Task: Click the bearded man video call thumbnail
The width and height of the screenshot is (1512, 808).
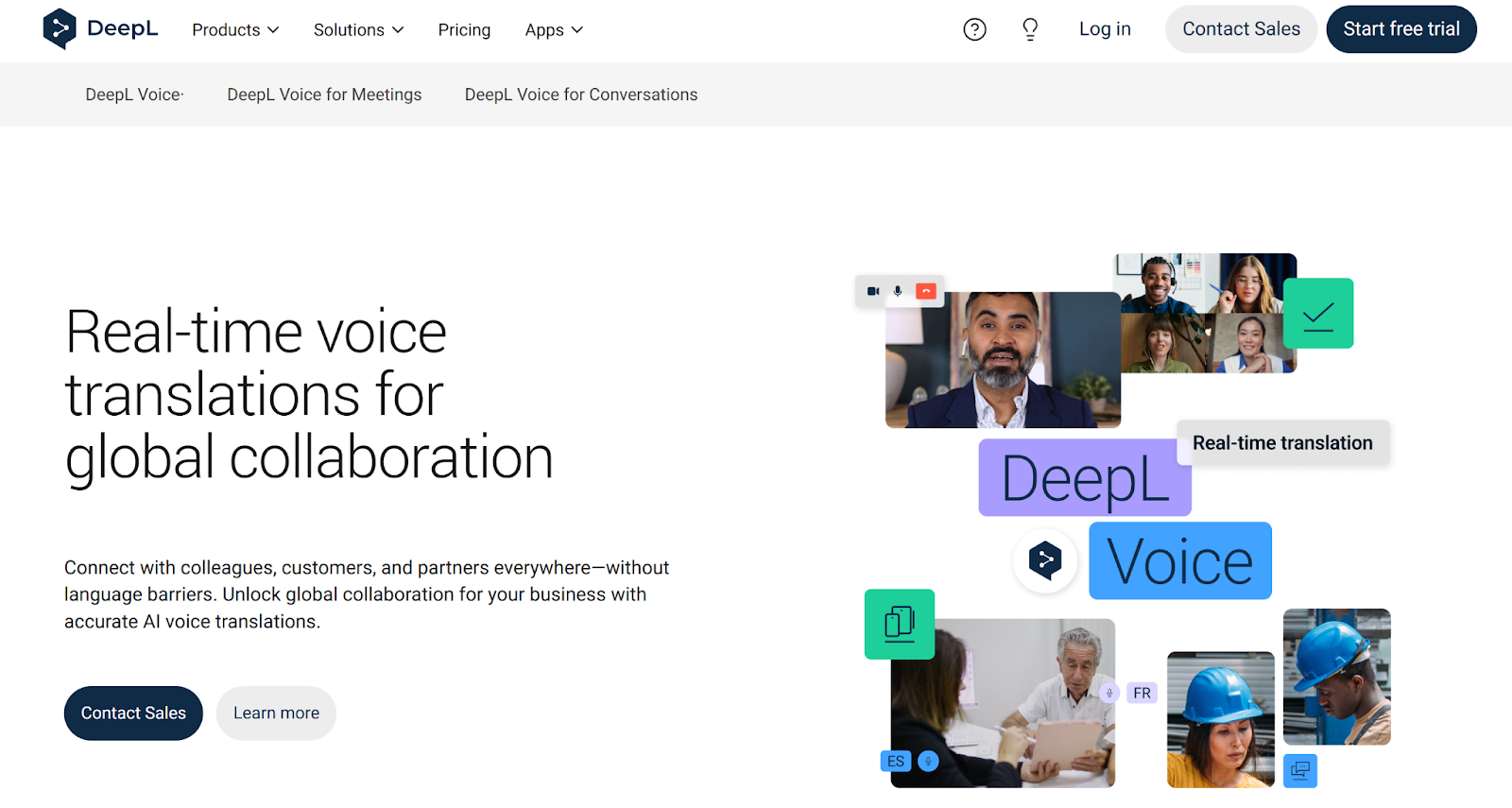Action: tap(1003, 360)
